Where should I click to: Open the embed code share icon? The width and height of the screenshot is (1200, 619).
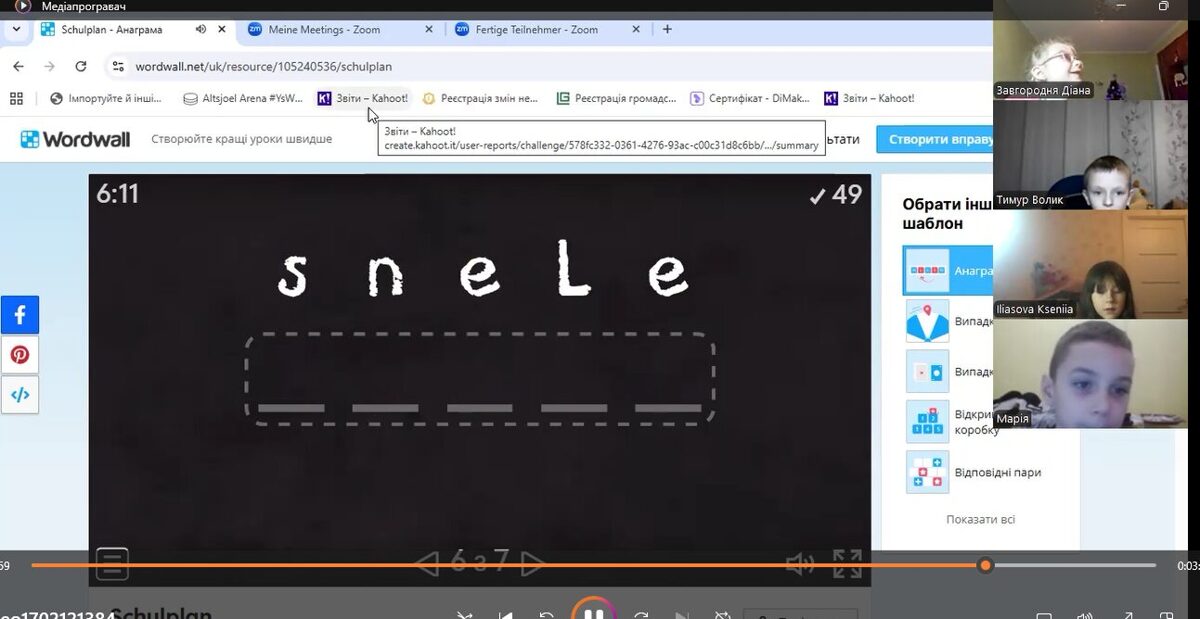pos(19,394)
